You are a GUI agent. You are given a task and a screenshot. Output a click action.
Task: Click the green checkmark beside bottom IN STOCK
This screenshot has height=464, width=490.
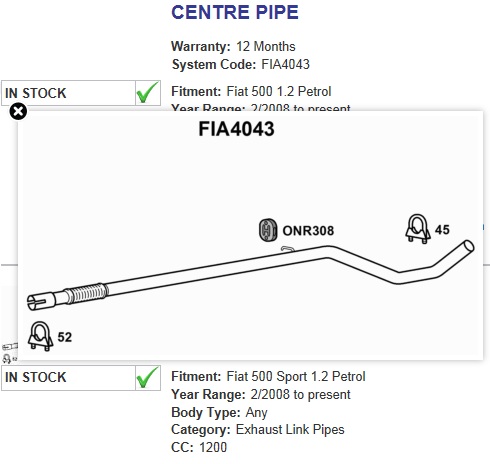point(147,377)
